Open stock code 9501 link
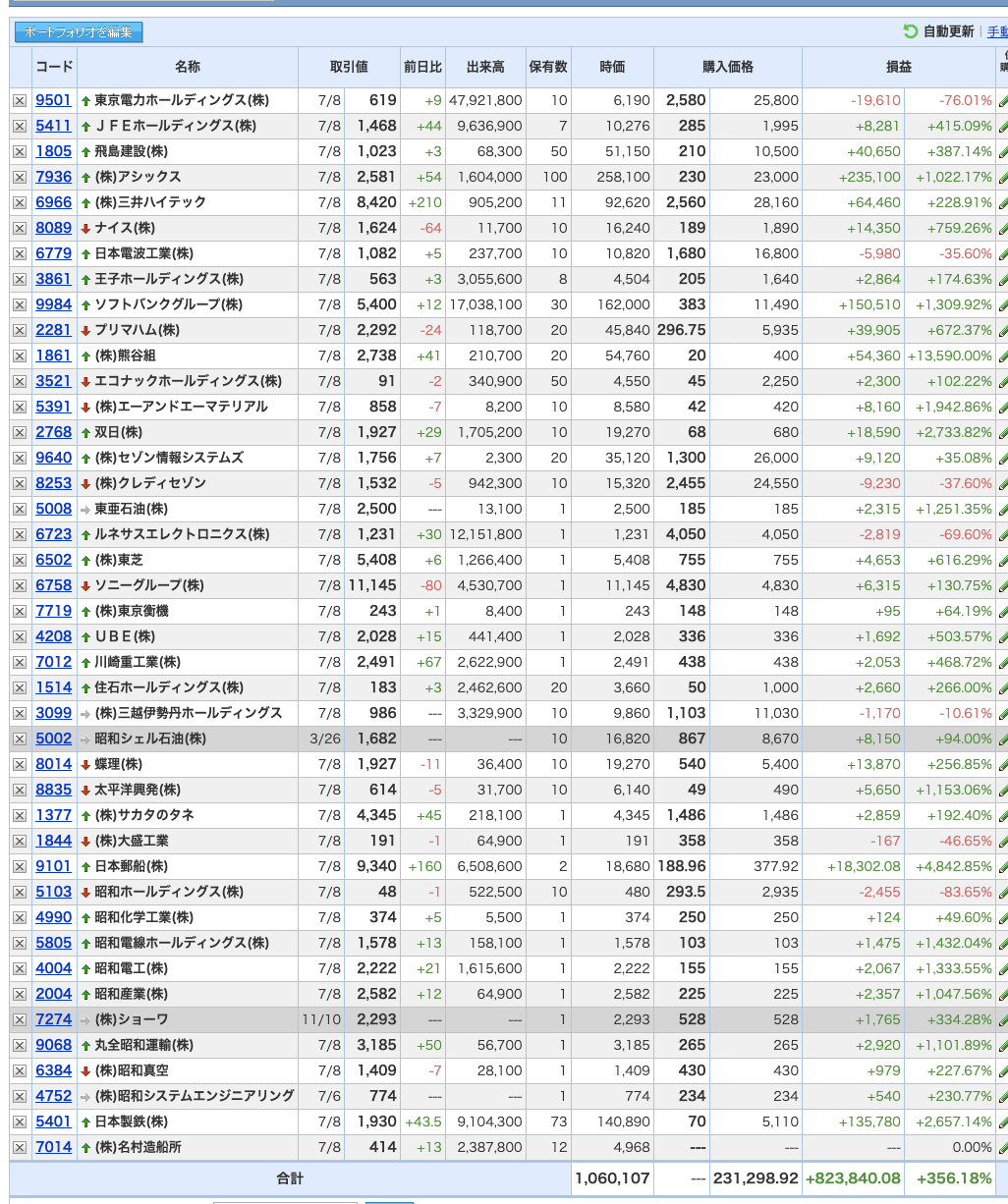1008x1204 pixels. (x=53, y=100)
